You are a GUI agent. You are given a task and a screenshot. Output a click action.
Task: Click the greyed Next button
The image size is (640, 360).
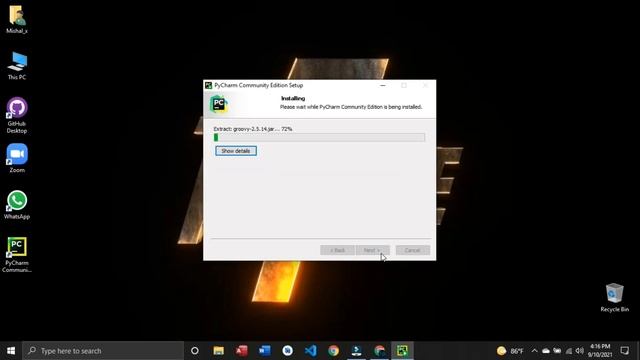click(x=372, y=250)
